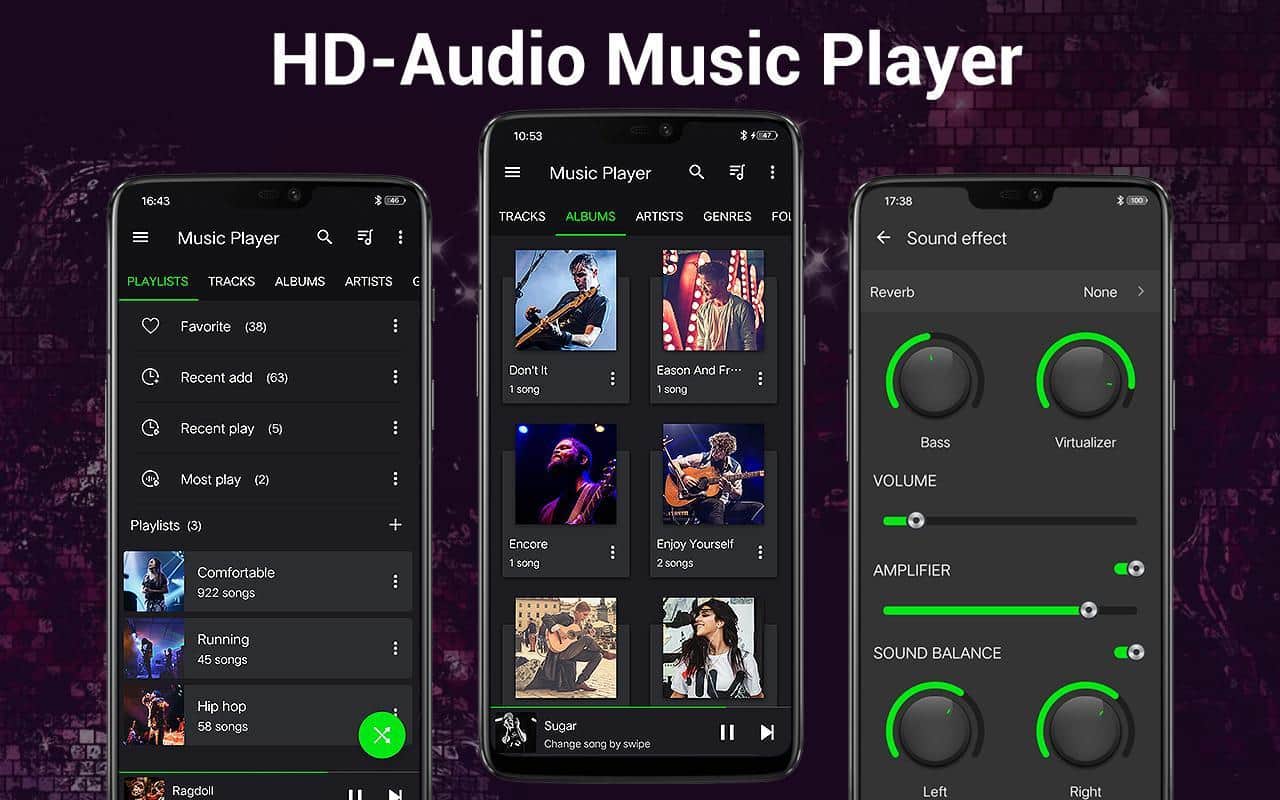Viewport: 1280px width, 800px height.
Task: Open the Encore album cover
Action: coord(565,474)
